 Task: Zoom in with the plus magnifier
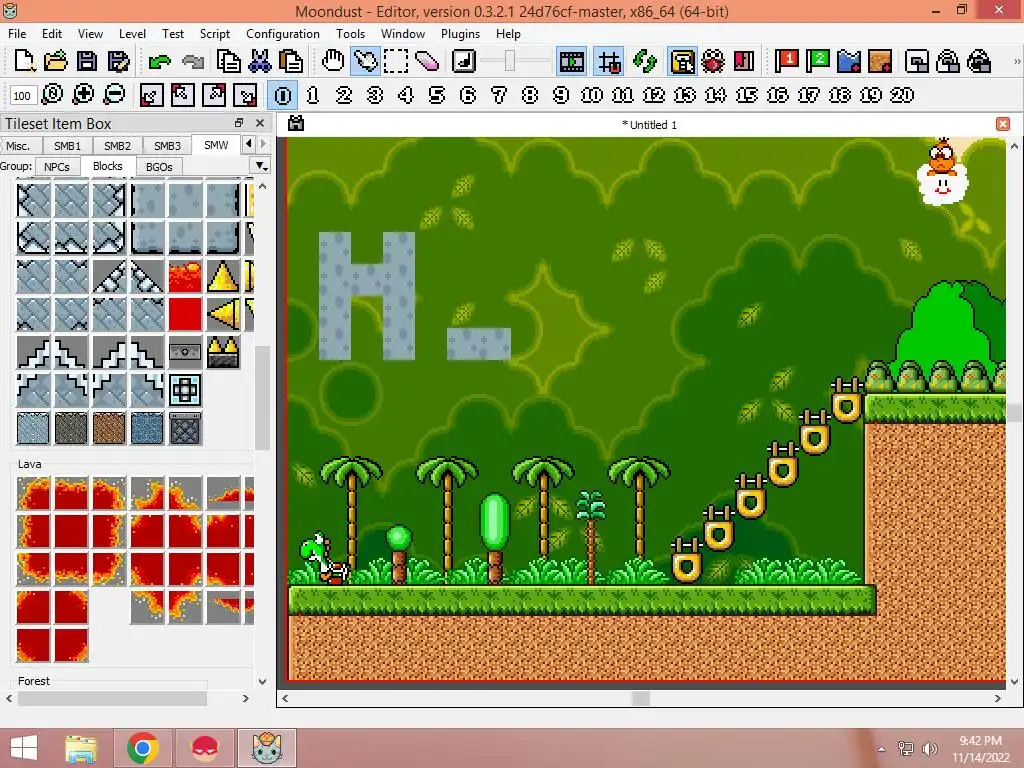pyautogui.click(x=83, y=95)
